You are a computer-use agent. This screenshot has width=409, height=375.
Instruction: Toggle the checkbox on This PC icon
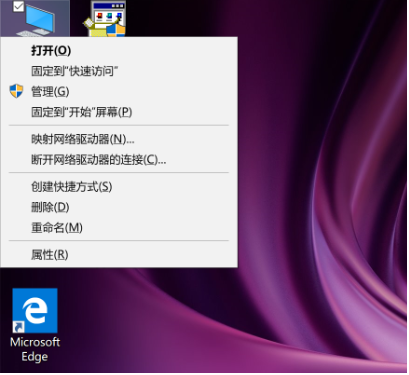point(18,6)
